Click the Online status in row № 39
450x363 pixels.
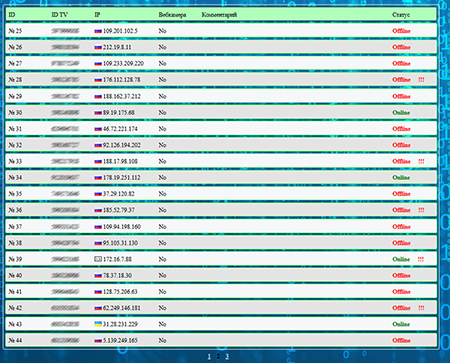[401, 259]
